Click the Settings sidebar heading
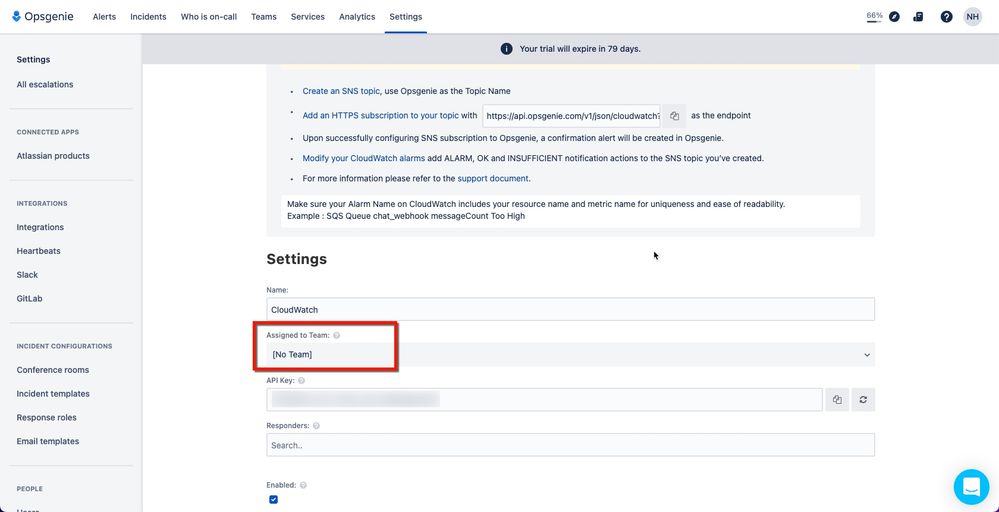The height and width of the screenshot is (512, 999). 33,60
